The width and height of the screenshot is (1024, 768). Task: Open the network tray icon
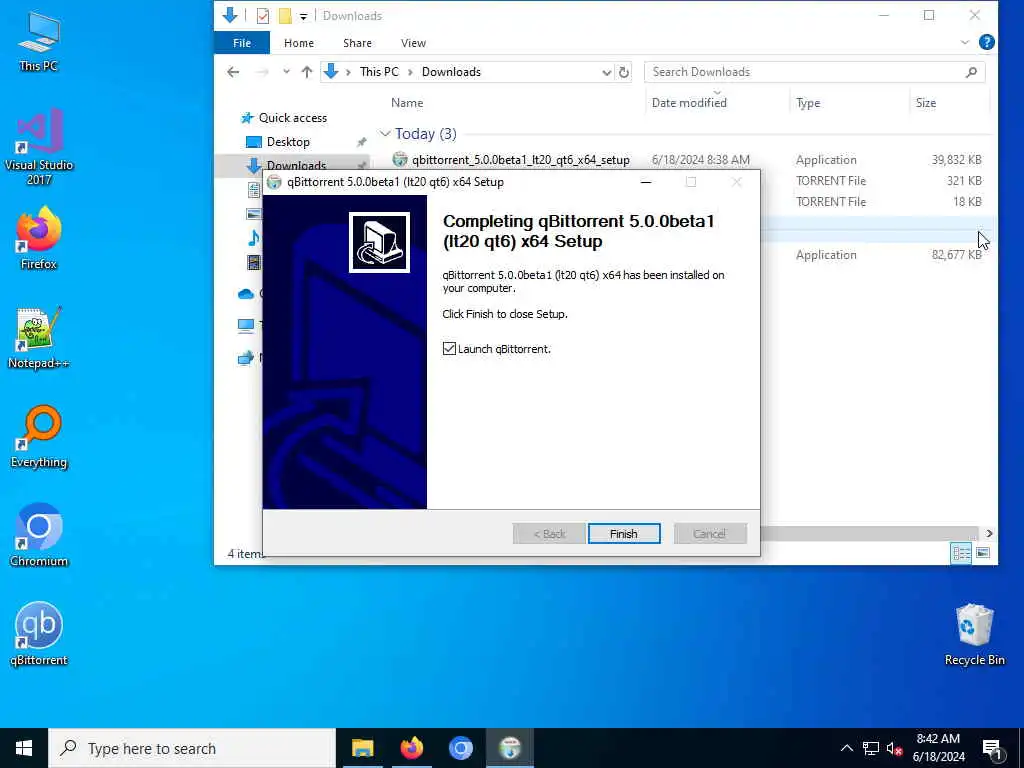(871, 748)
